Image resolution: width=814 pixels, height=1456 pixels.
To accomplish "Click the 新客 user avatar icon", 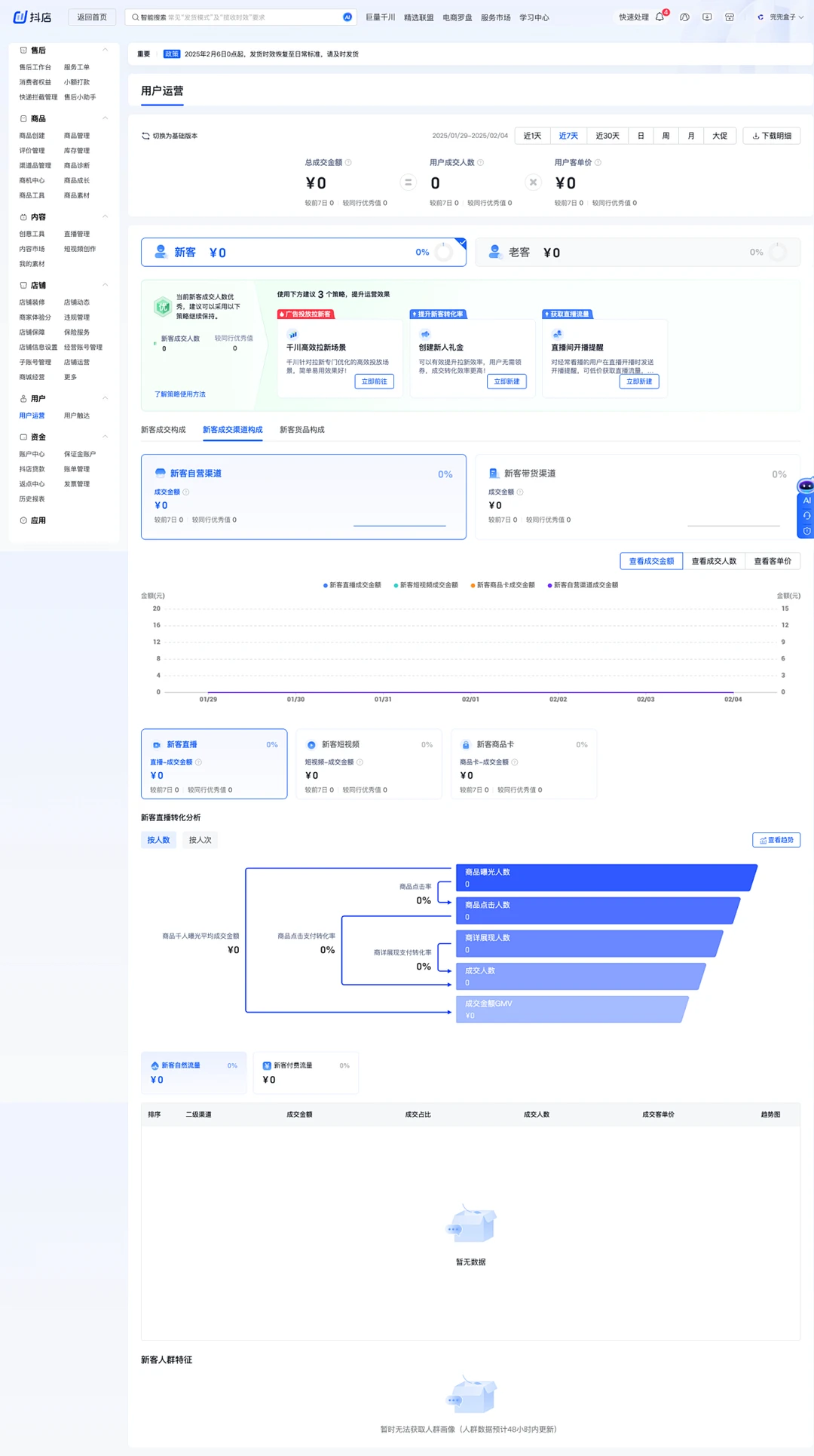I will [x=161, y=252].
